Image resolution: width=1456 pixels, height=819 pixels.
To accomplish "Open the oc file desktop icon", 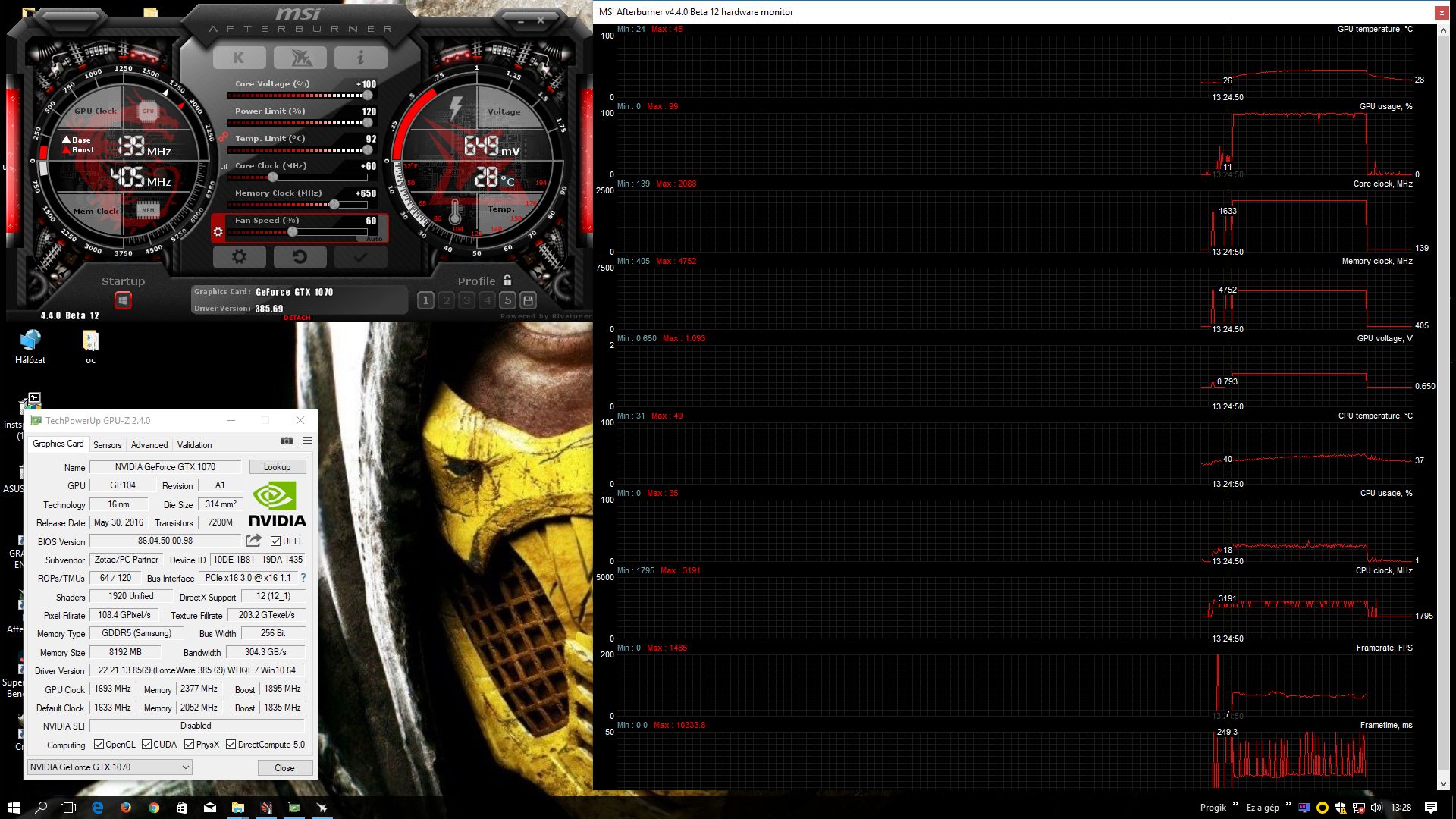I will 90,347.
